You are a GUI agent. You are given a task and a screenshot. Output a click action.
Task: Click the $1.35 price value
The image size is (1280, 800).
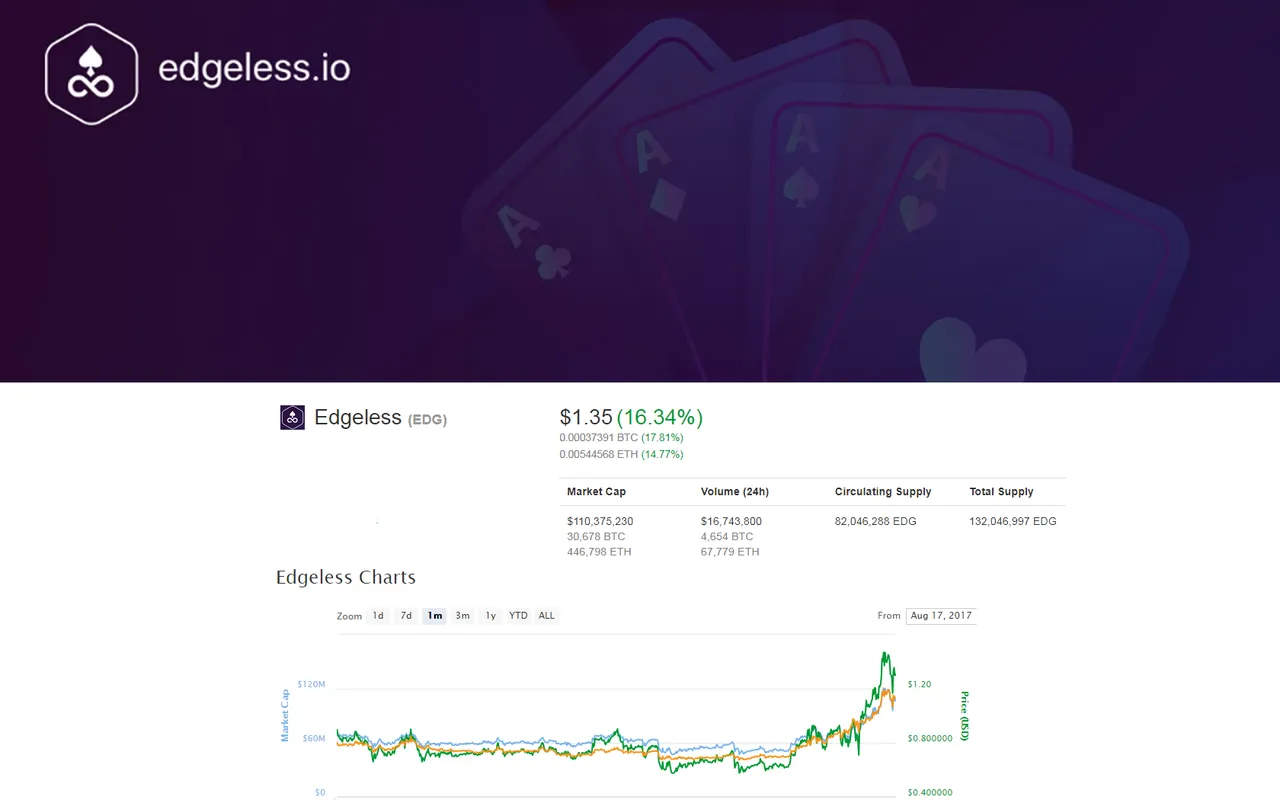585,417
